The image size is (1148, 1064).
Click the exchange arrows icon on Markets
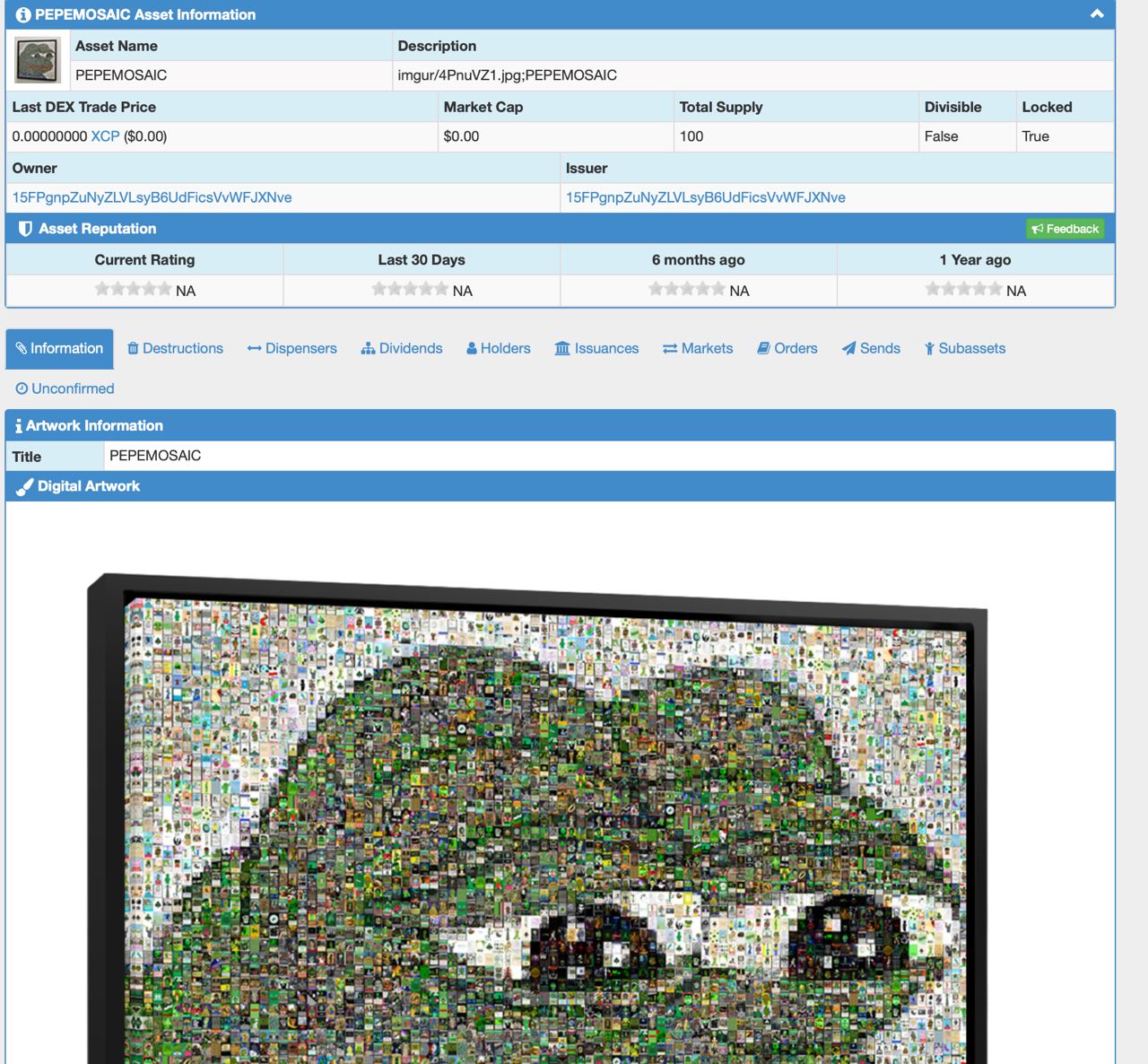click(670, 349)
